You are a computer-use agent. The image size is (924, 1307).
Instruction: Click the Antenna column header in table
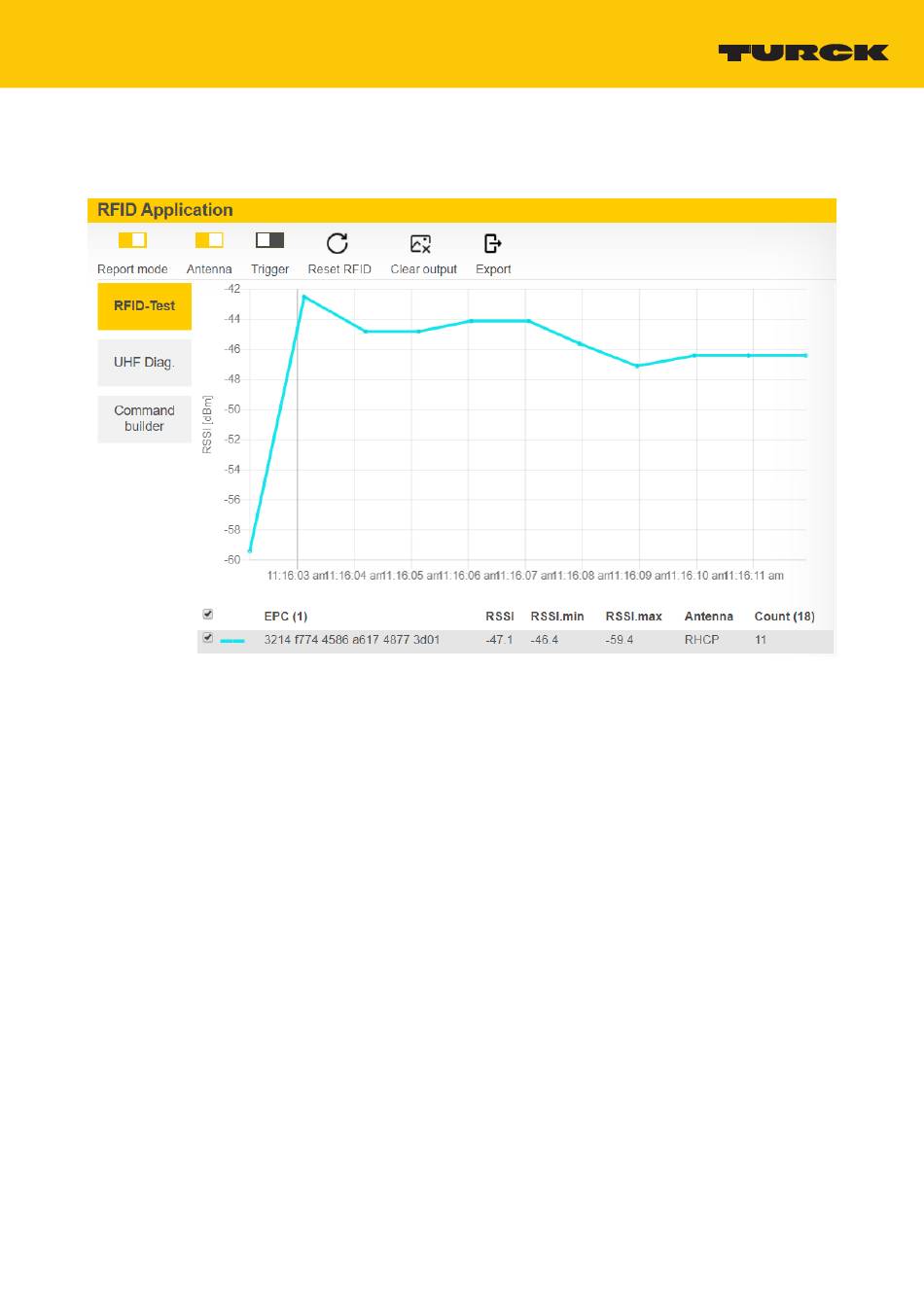[x=709, y=617]
